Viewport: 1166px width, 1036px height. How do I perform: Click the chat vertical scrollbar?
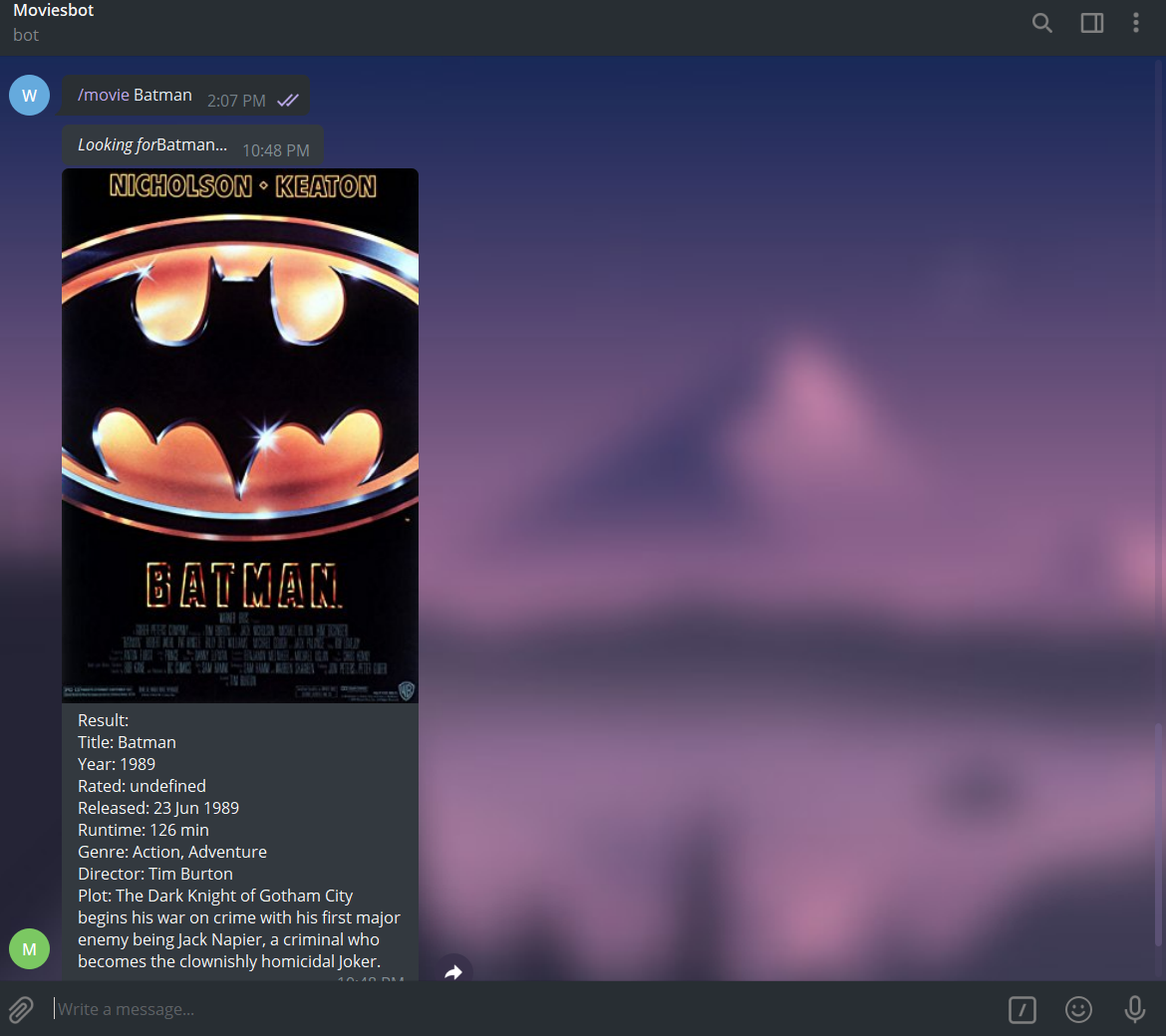(x=1157, y=834)
